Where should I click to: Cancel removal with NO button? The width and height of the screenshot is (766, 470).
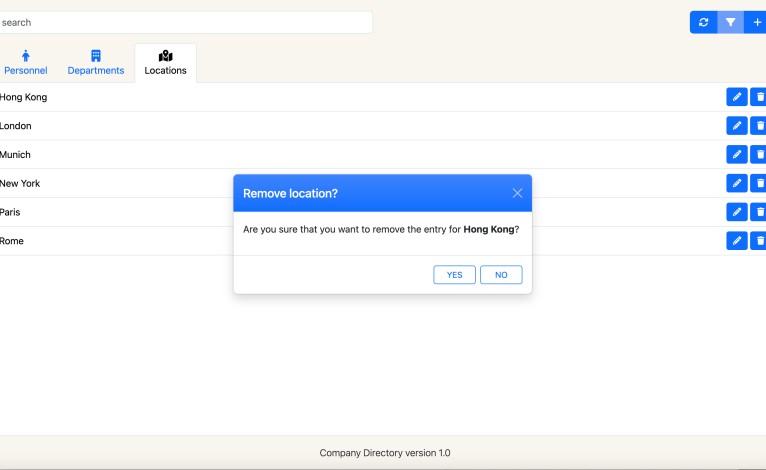501,275
